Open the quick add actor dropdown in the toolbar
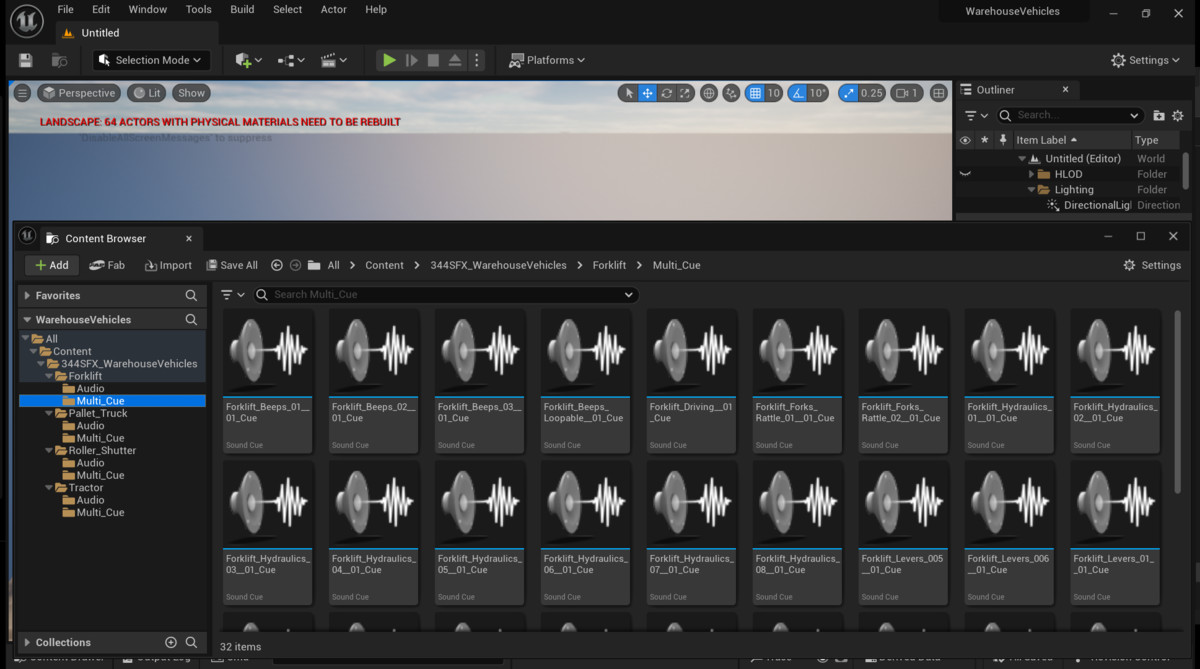The image size is (1200, 669). tap(248, 60)
